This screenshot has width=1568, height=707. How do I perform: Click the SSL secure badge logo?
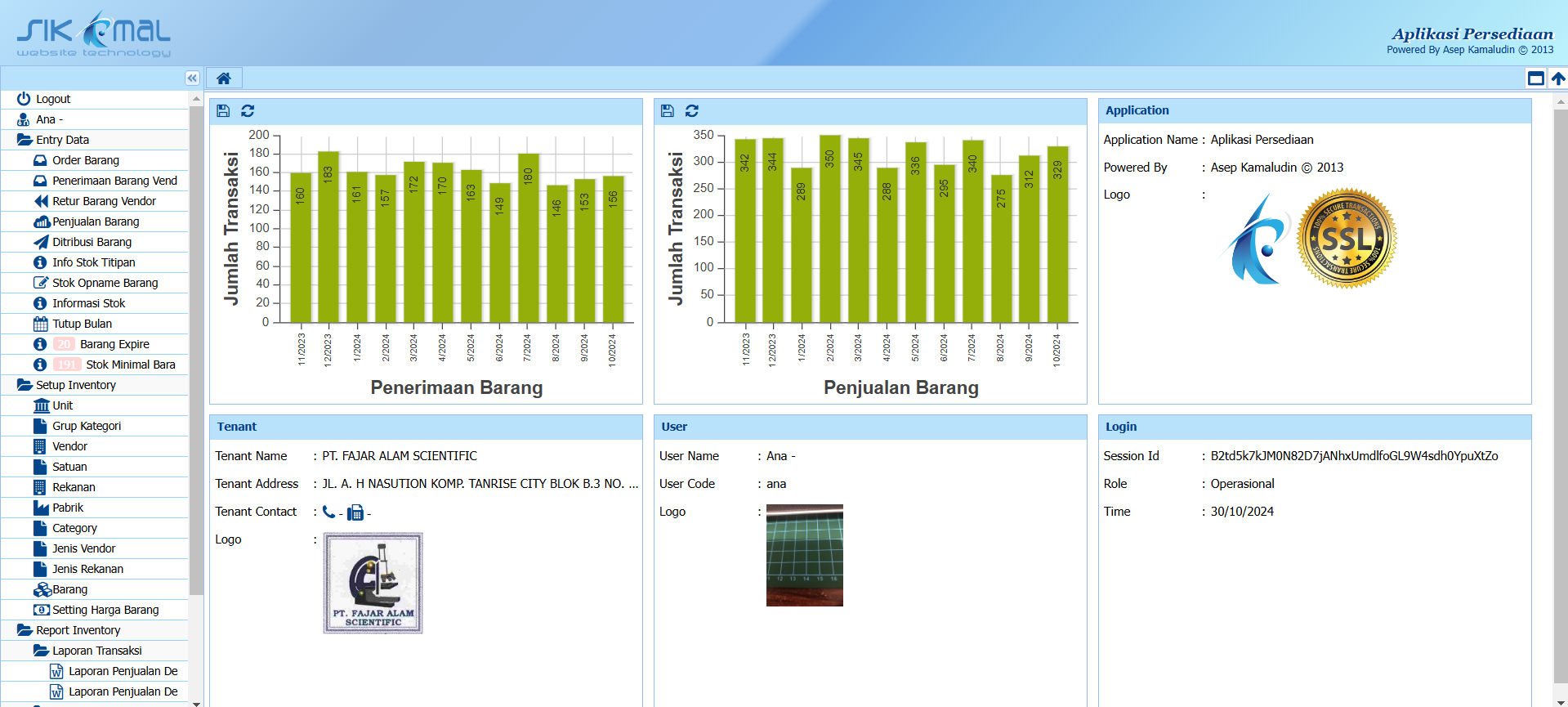pyautogui.click(x=1347, y=239)
